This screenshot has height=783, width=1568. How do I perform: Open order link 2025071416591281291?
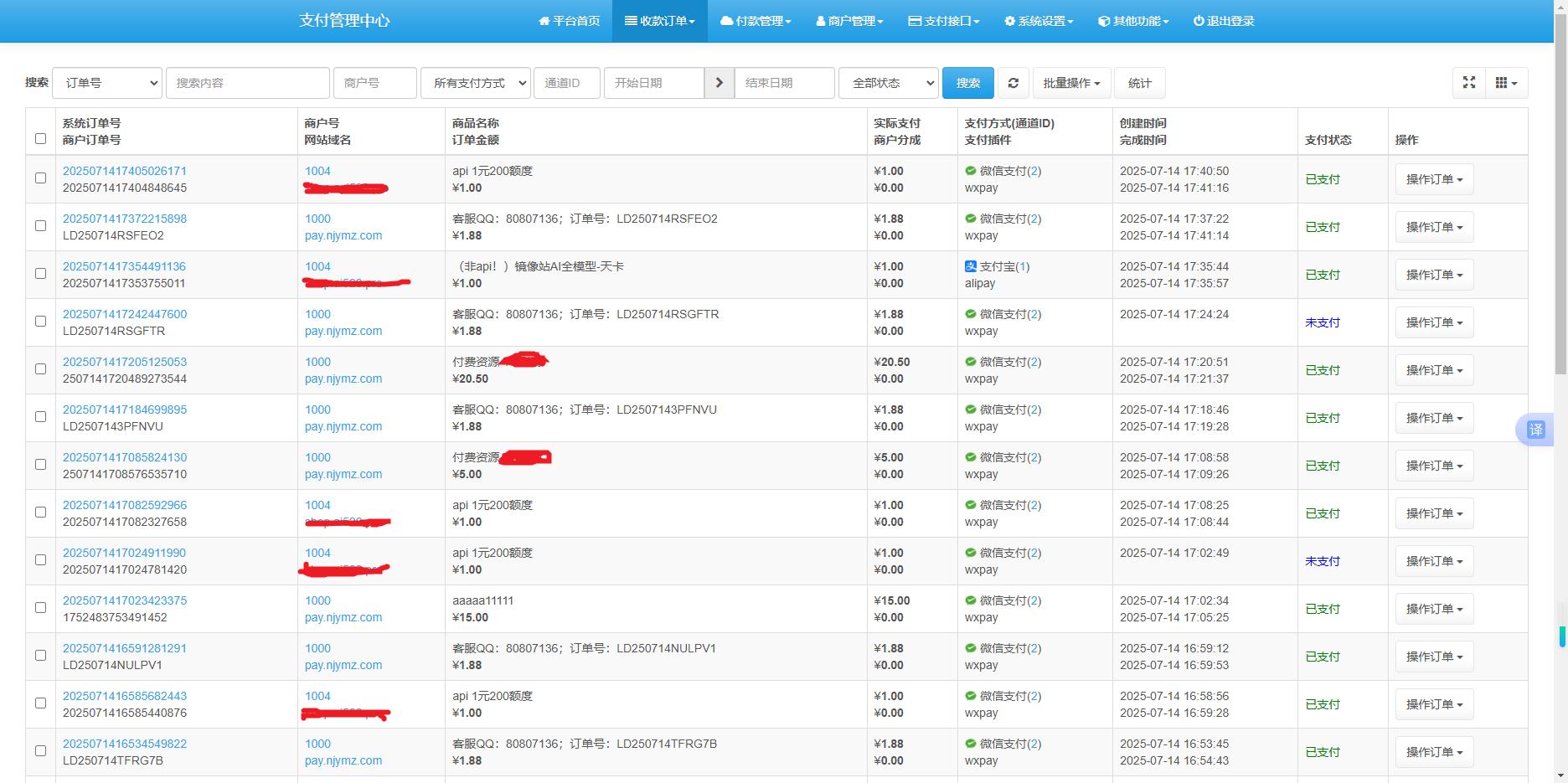[x=125, y=648]
